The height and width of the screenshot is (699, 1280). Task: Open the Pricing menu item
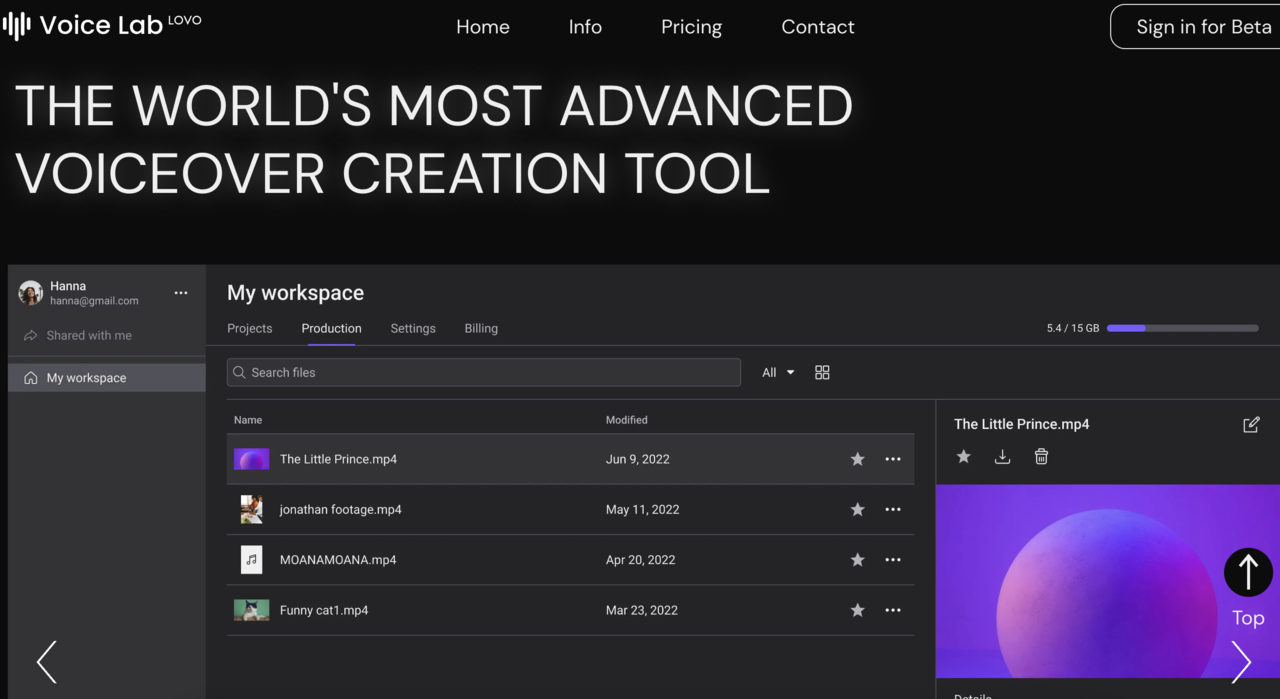tap(691, 27)
